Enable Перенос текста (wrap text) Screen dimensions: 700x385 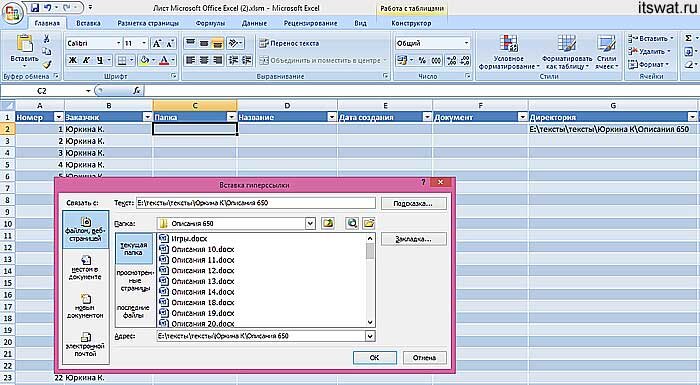click(x=290, y=43)
